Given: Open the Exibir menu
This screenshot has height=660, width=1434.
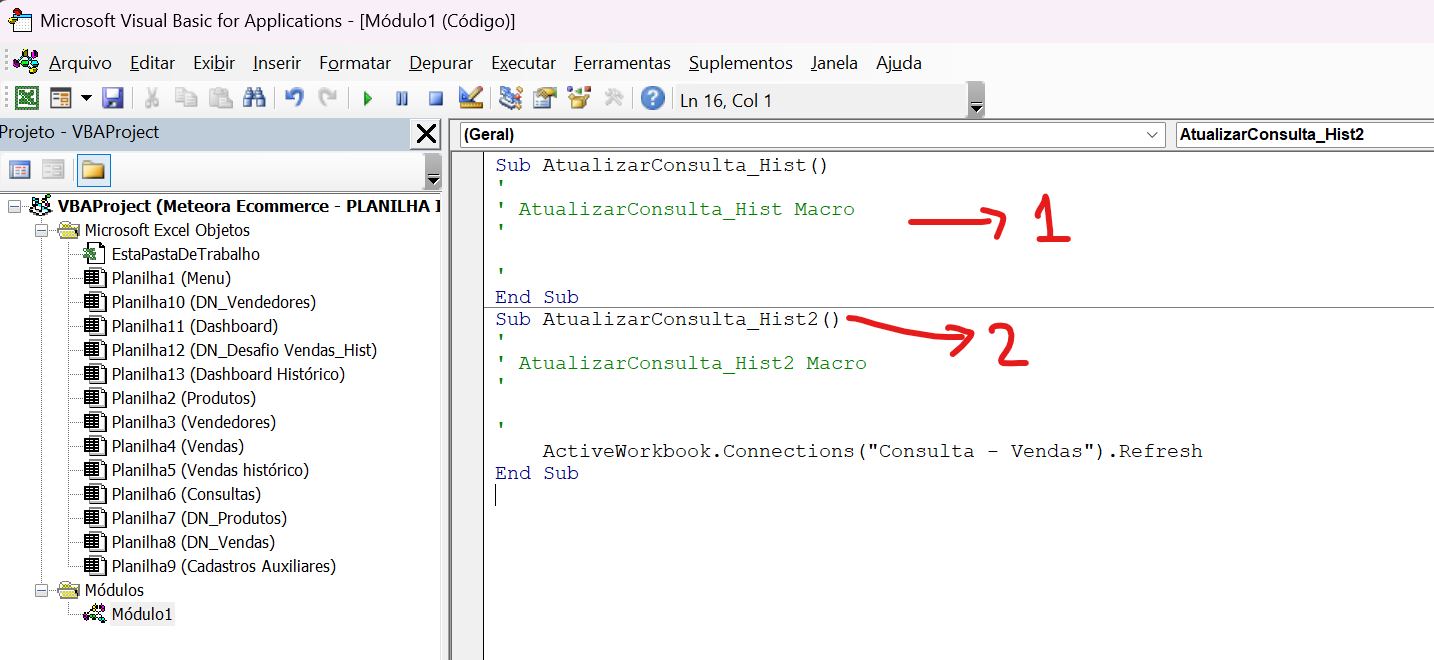Looking at the screenshot, I should [214, 63].
